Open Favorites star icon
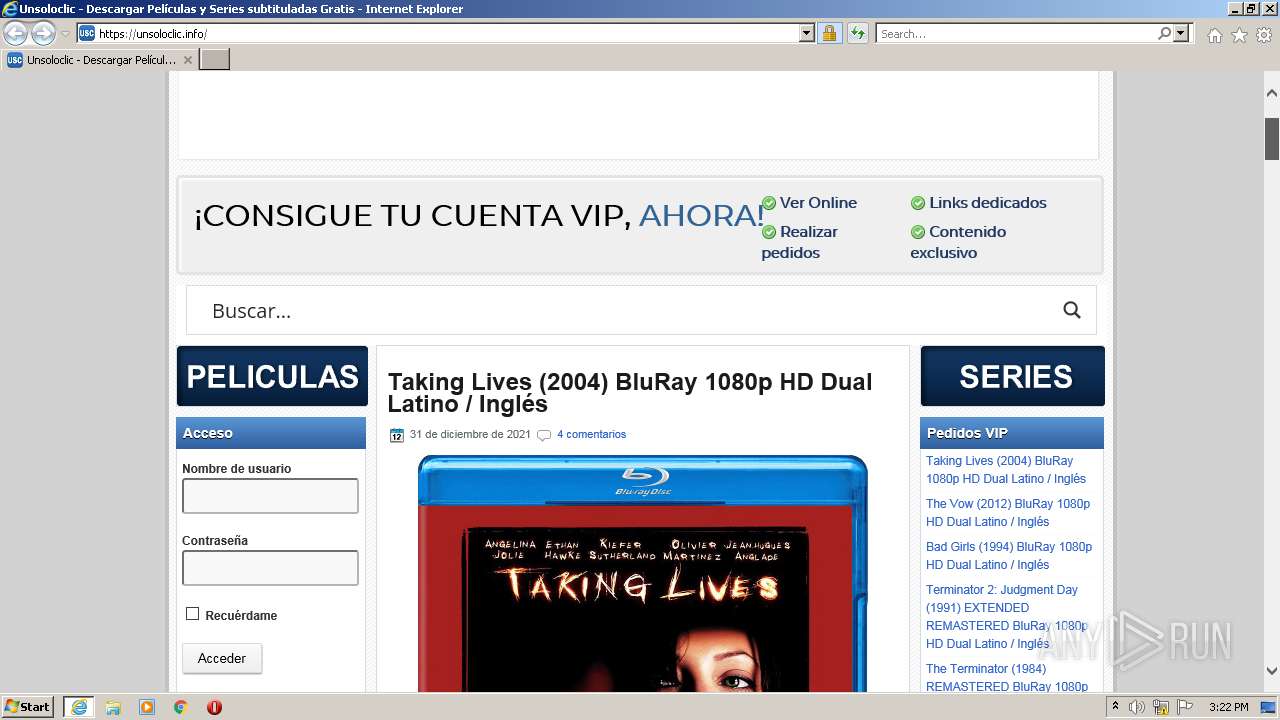Screen dimensions: 1280x720 1239,34
